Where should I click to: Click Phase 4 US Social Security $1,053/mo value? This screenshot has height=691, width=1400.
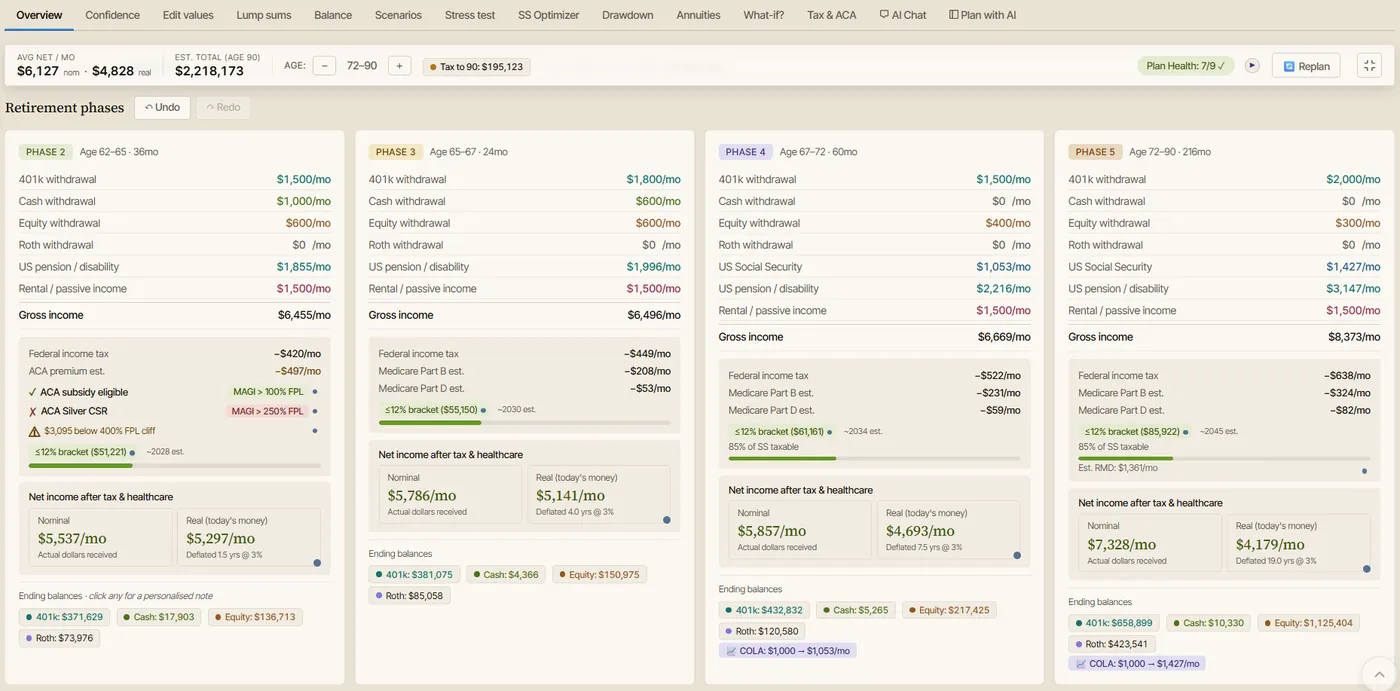[1003, 267]
